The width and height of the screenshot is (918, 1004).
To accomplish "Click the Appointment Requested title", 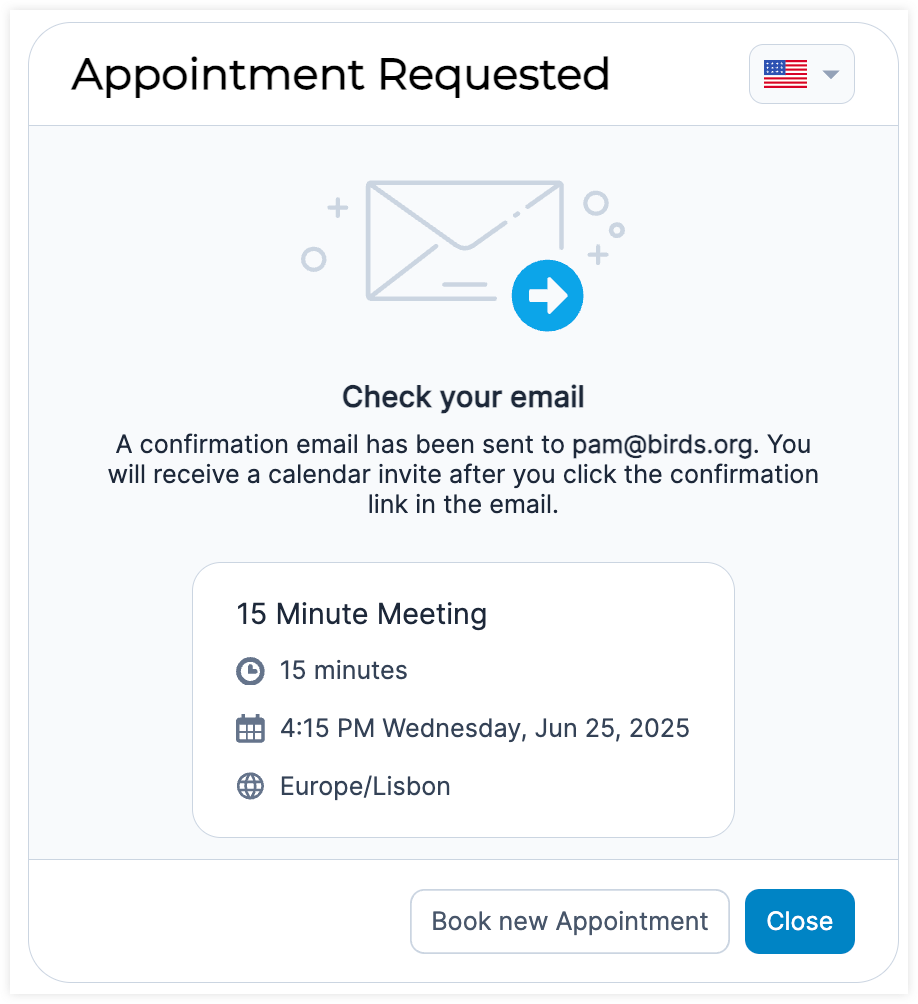I will tap(340, 74).
